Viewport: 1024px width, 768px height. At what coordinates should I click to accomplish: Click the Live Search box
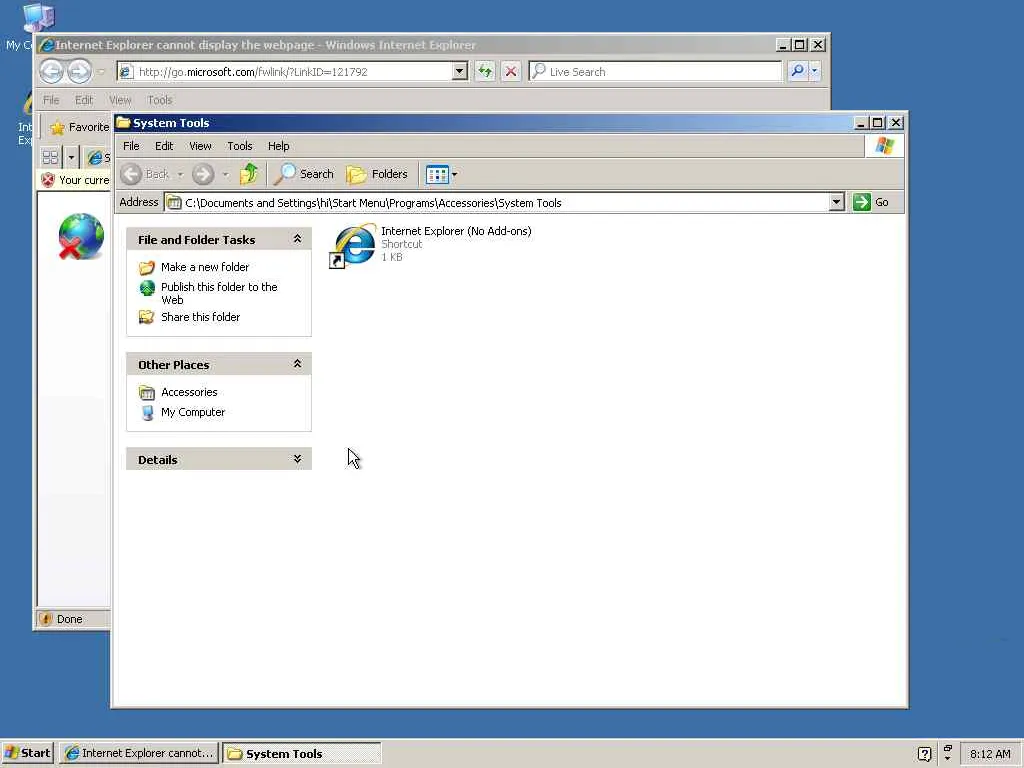(655, 71)
